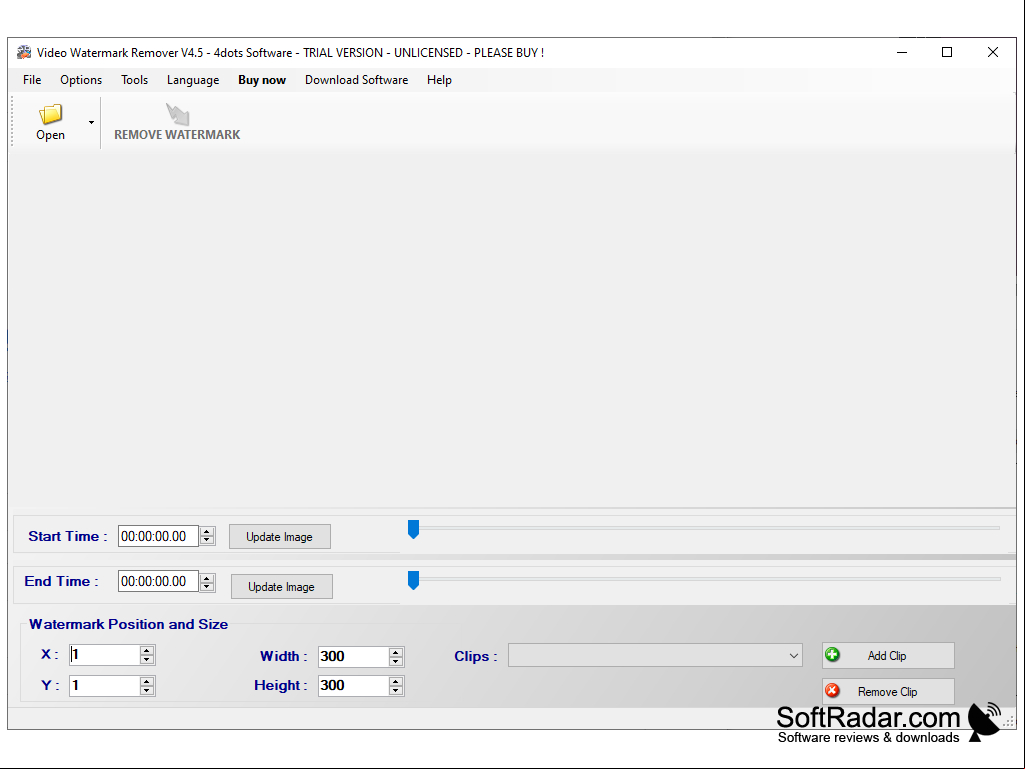Click the Buy now menu item
Image resolution: width=1025 pixels, height=769 pixels.
click(261, 80)
